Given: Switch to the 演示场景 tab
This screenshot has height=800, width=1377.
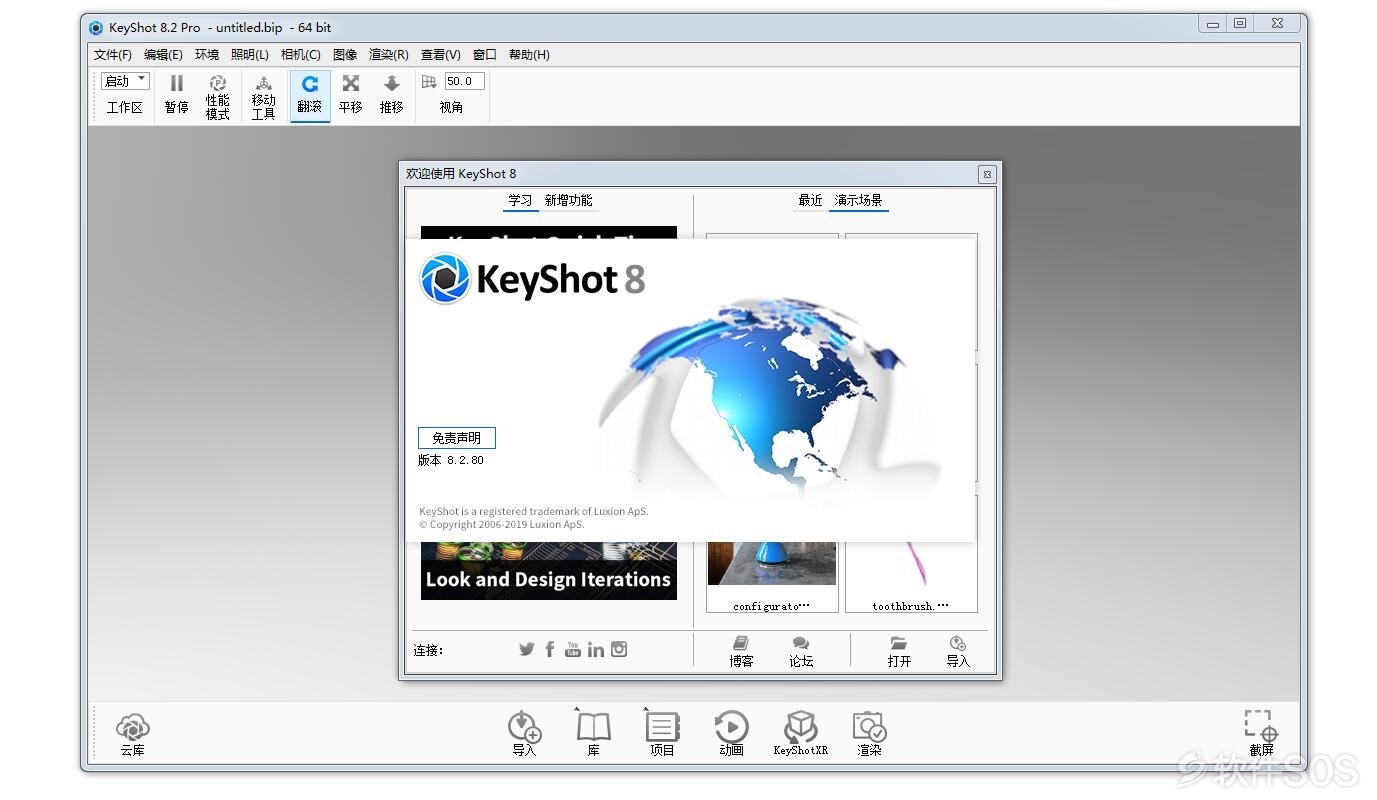Looking at the screenshot, I should (859, 201).
